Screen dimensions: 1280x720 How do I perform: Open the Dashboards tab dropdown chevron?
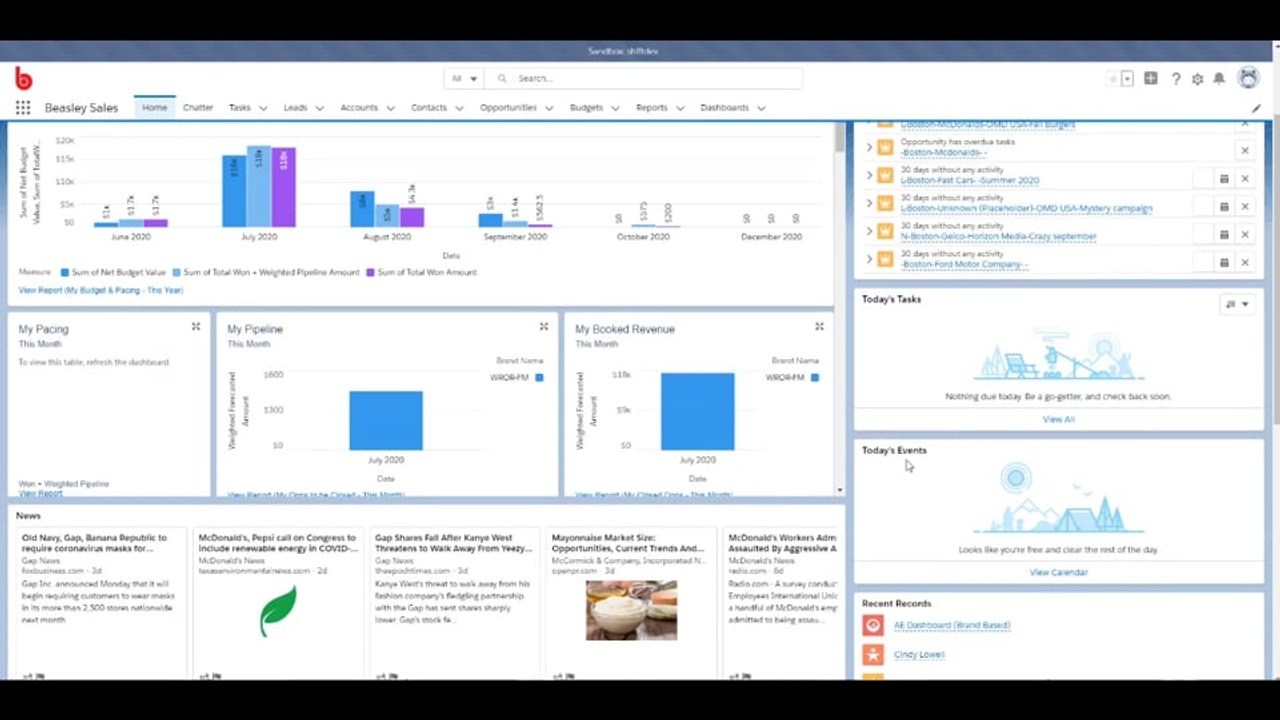pos(761,108)
